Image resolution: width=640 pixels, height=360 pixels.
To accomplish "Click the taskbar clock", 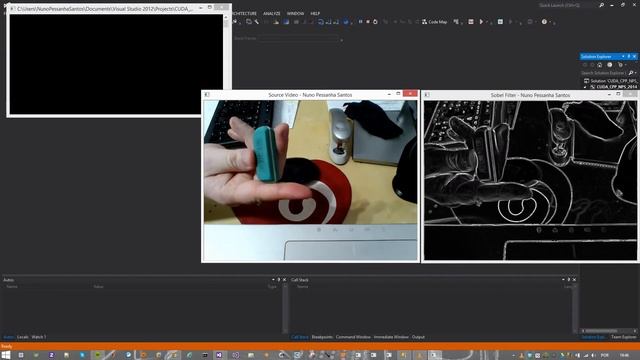I will tap(624, 355).
